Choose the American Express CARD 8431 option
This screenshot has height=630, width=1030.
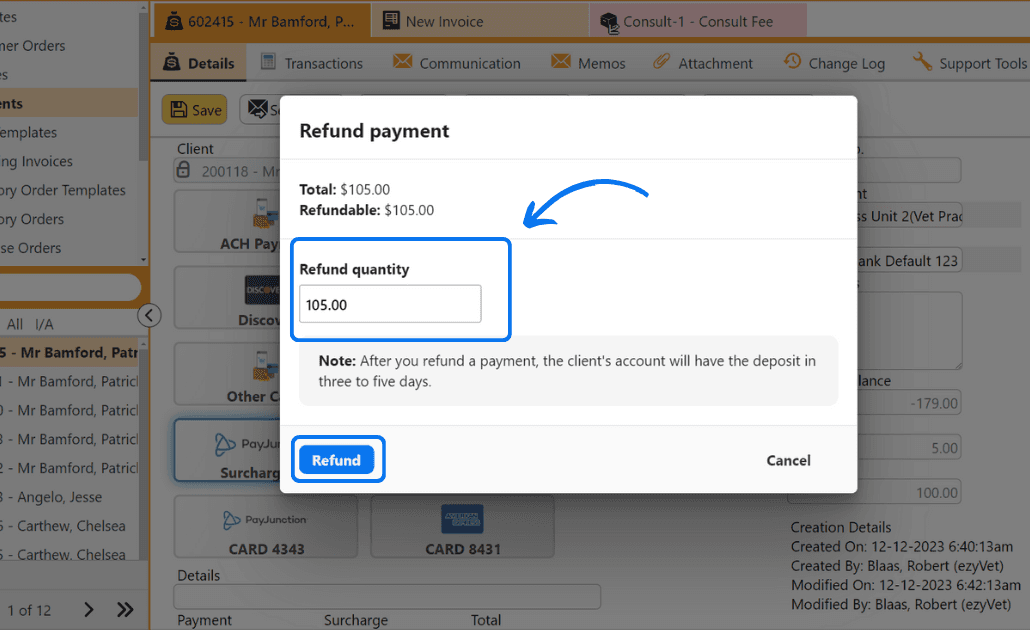coord(462,527)
